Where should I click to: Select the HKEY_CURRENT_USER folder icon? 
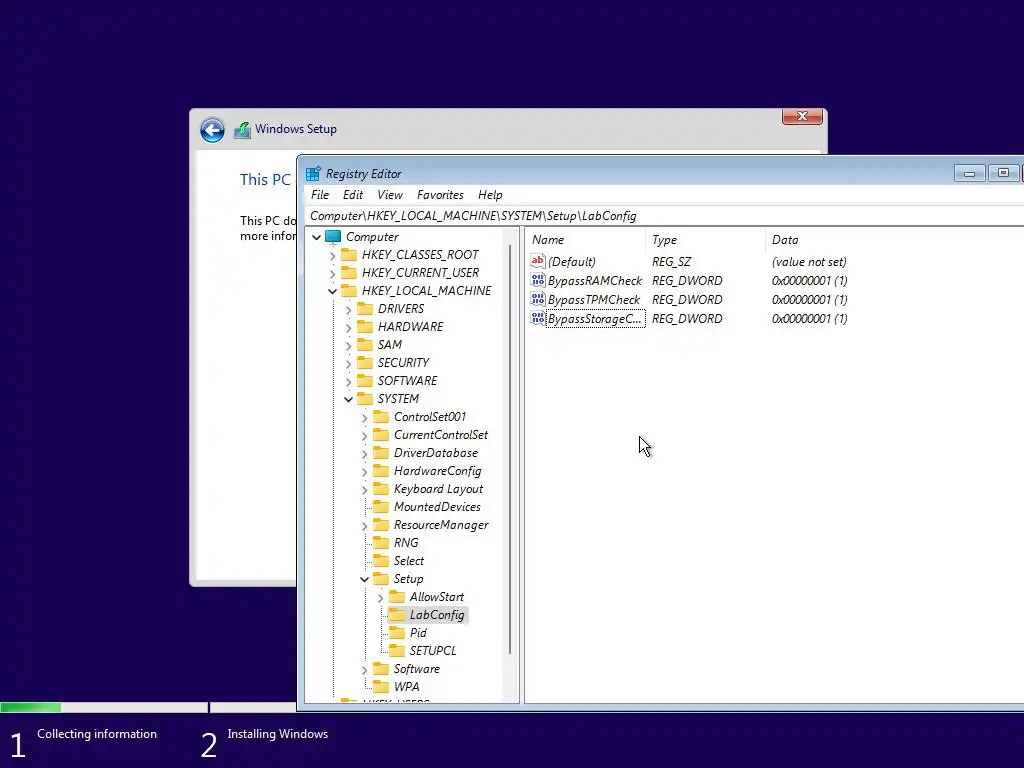tap(349, 272)
